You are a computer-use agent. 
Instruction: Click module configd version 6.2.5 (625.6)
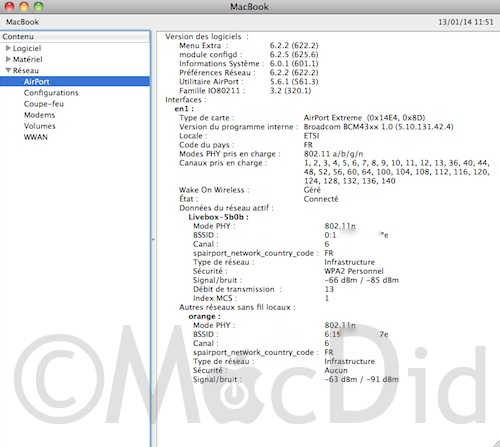coord(294,54)
